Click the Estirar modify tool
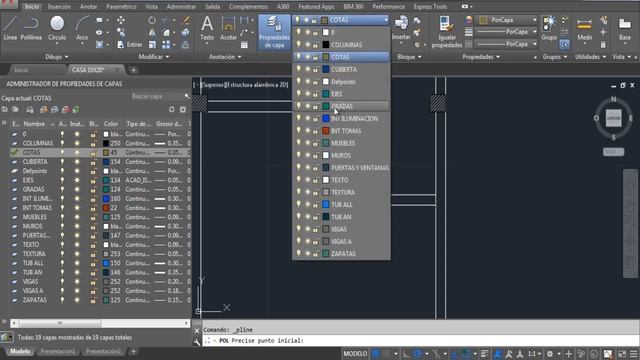Viewport: 640px width, 360px height. pyautogui.click(x=130, y=44)
